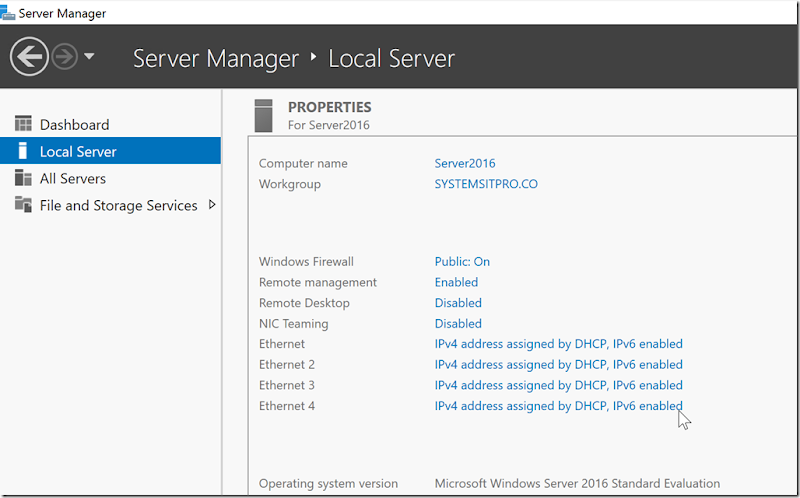800x498 pixels.
Task: Click the Server Manager title bar icon
Action: click(8, 13)
